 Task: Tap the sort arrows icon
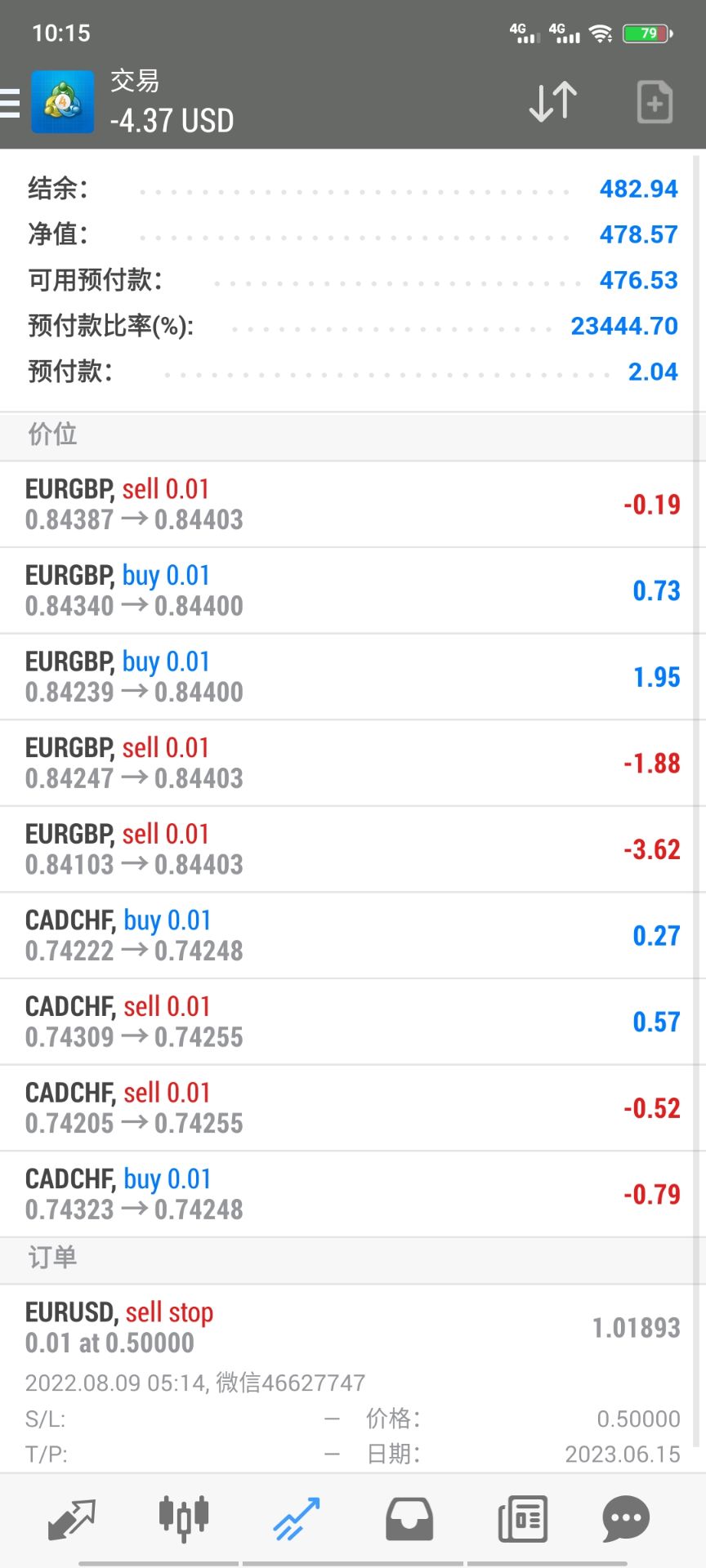(553, 103)
